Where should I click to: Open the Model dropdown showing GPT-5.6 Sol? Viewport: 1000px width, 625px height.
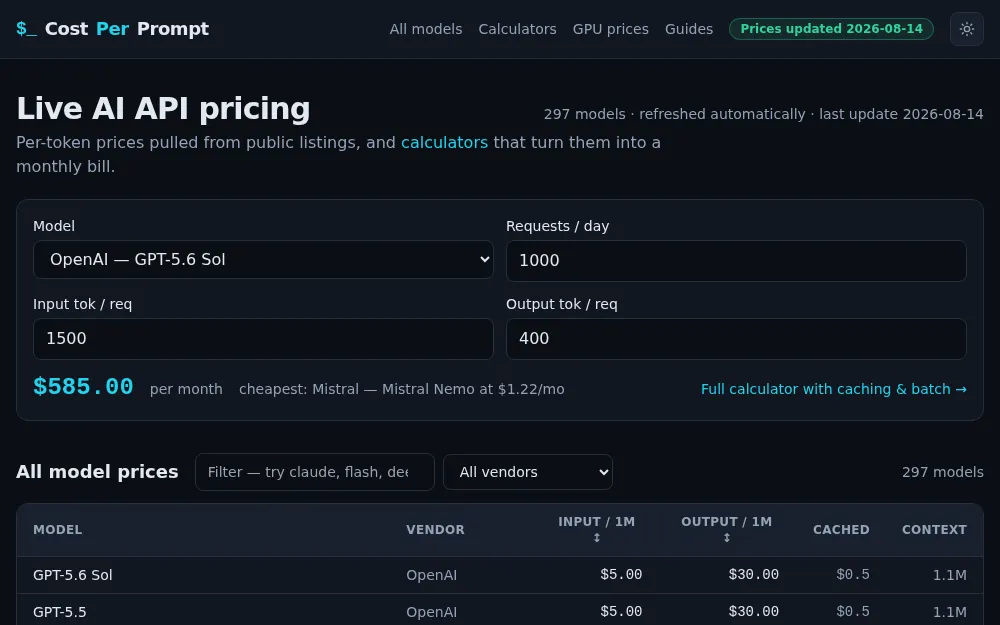click(263, 260)
